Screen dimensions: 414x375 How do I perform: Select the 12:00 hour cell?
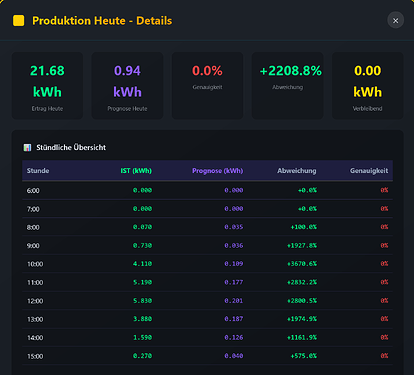[x=35, y=301]
